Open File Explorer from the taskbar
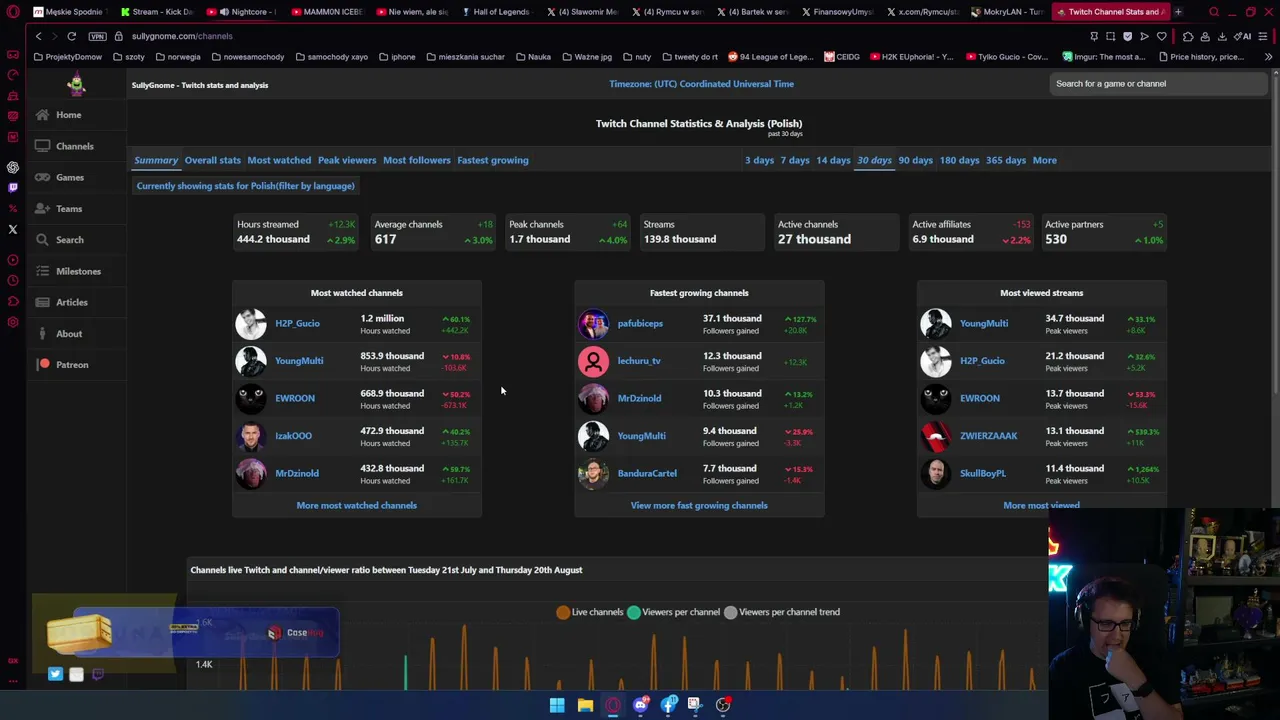This screenshot has width=1280, height=720. point(585,705)
